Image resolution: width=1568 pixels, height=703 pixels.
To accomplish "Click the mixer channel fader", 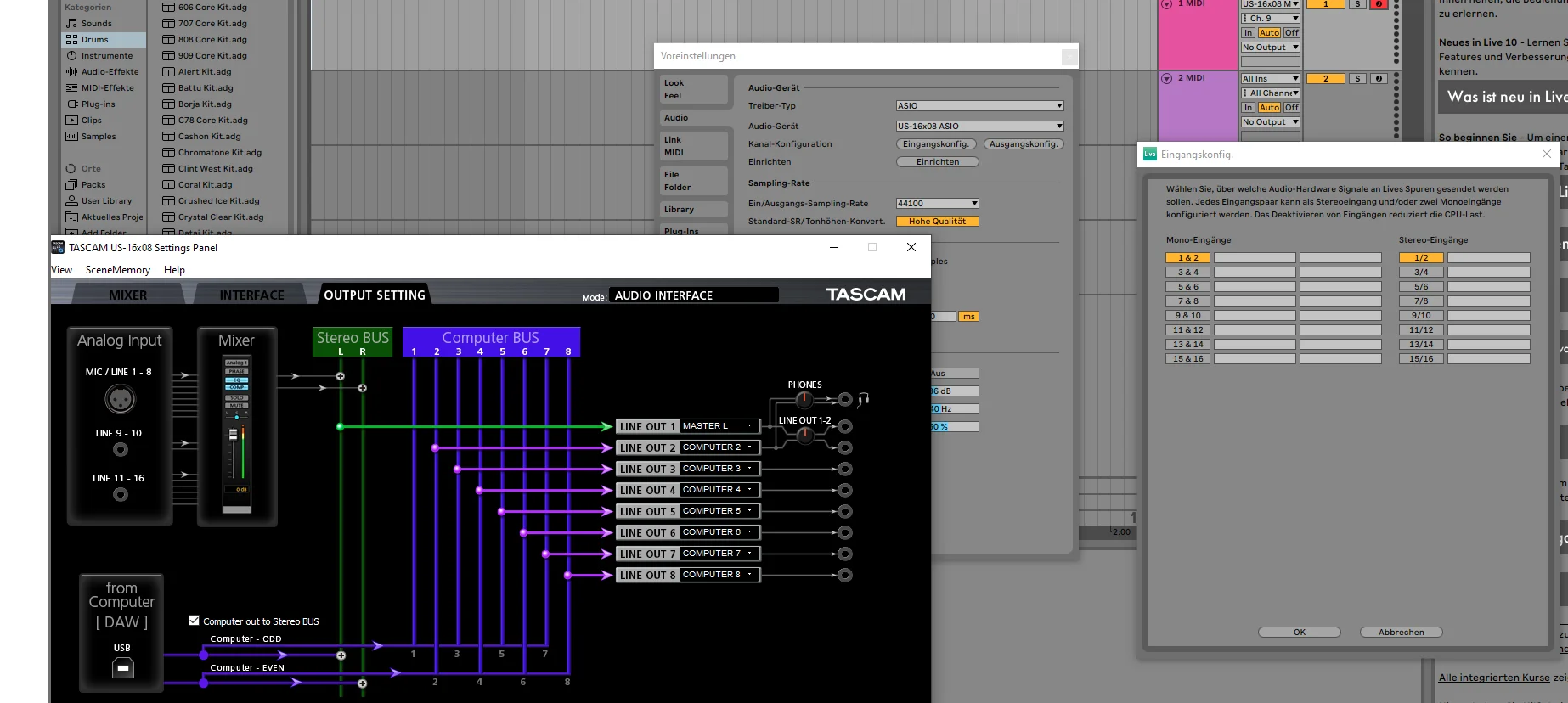I will [x=233, y=434].
